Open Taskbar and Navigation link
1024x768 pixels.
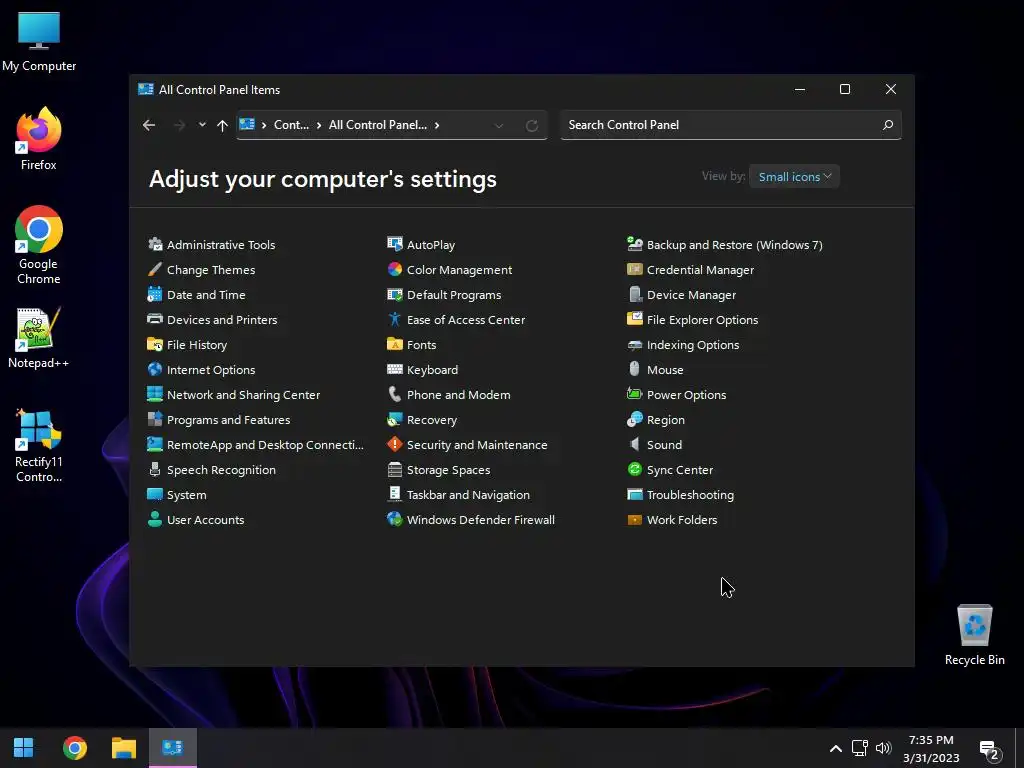[x=468, y=495]
